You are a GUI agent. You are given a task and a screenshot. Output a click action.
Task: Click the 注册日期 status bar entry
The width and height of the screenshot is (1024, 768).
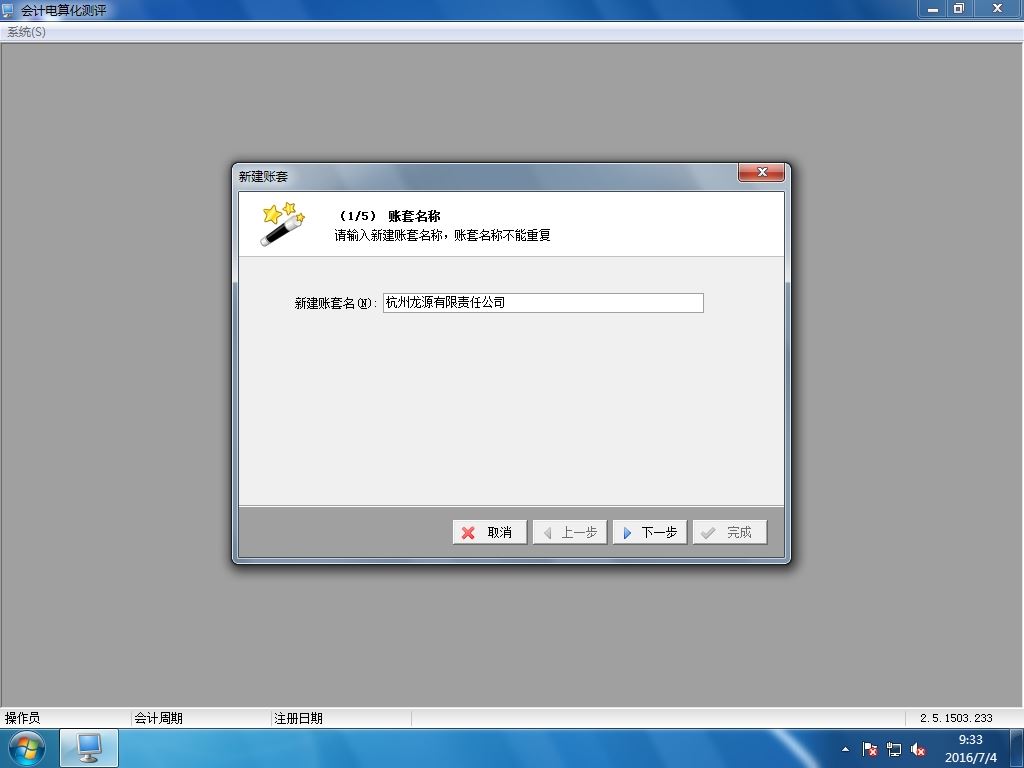pyautogui.click(x=298, y=718)
